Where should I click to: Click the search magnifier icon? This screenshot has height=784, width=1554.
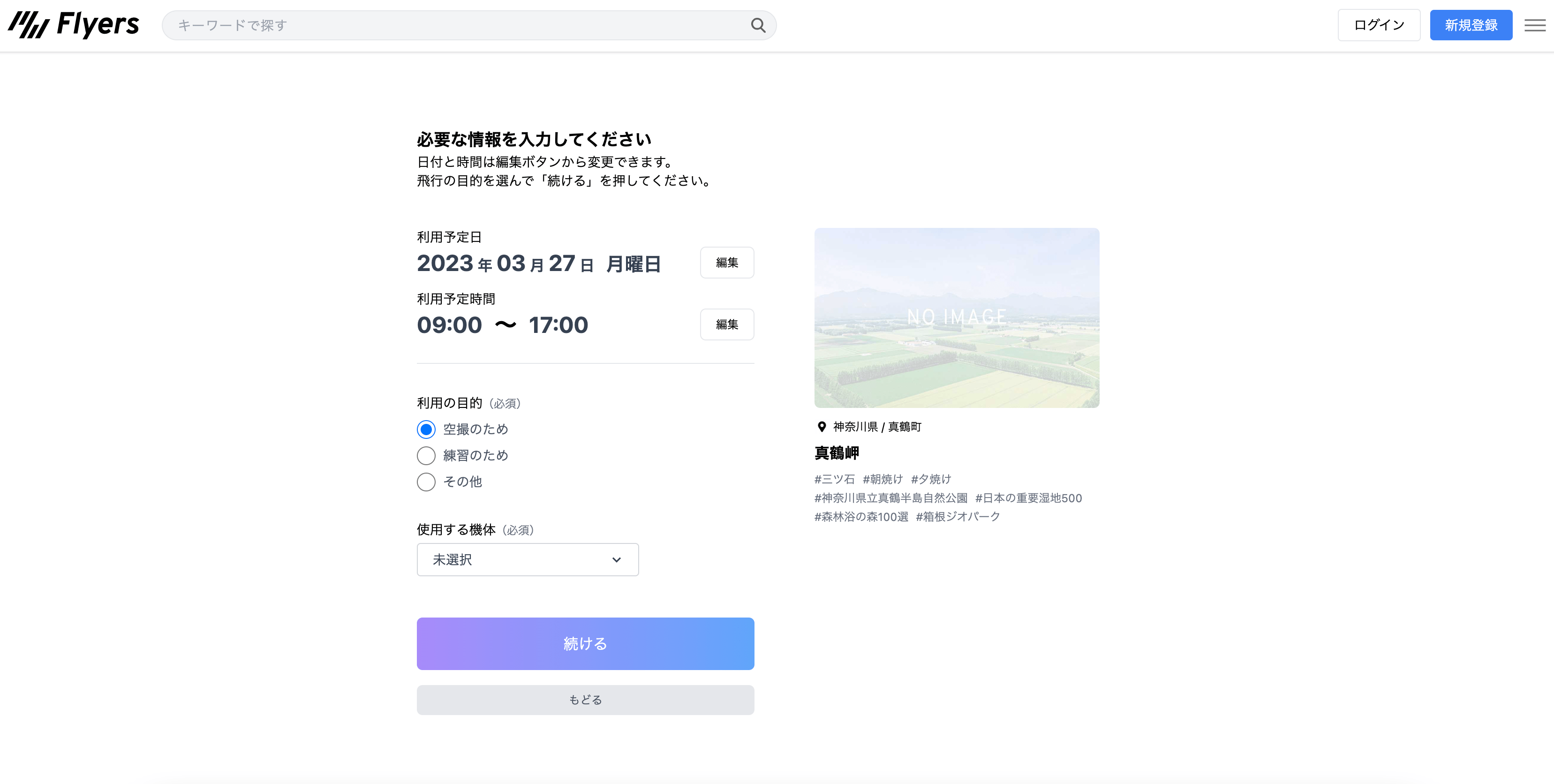pos(758,25)
